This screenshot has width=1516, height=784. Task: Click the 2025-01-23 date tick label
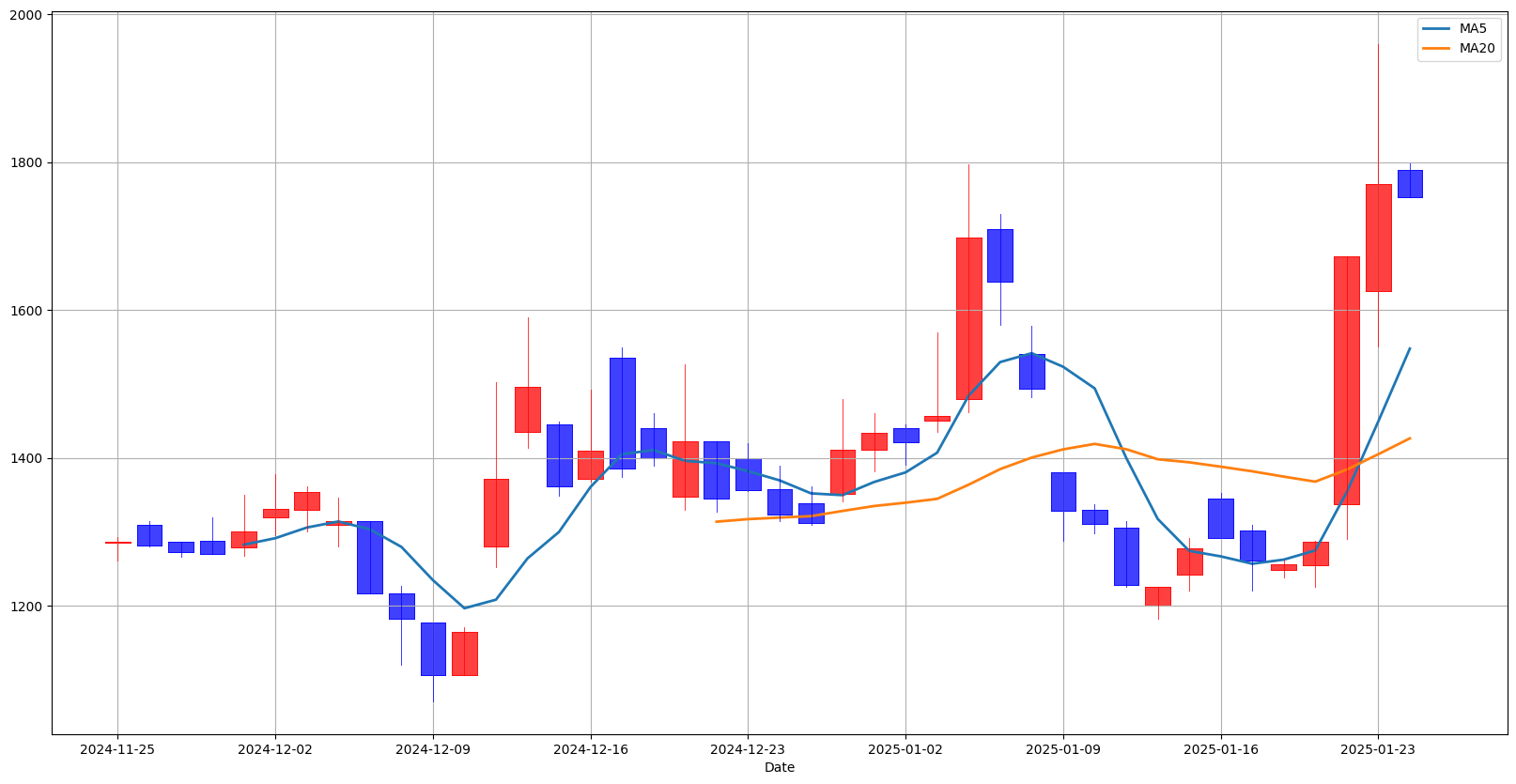pos(1378,749)
